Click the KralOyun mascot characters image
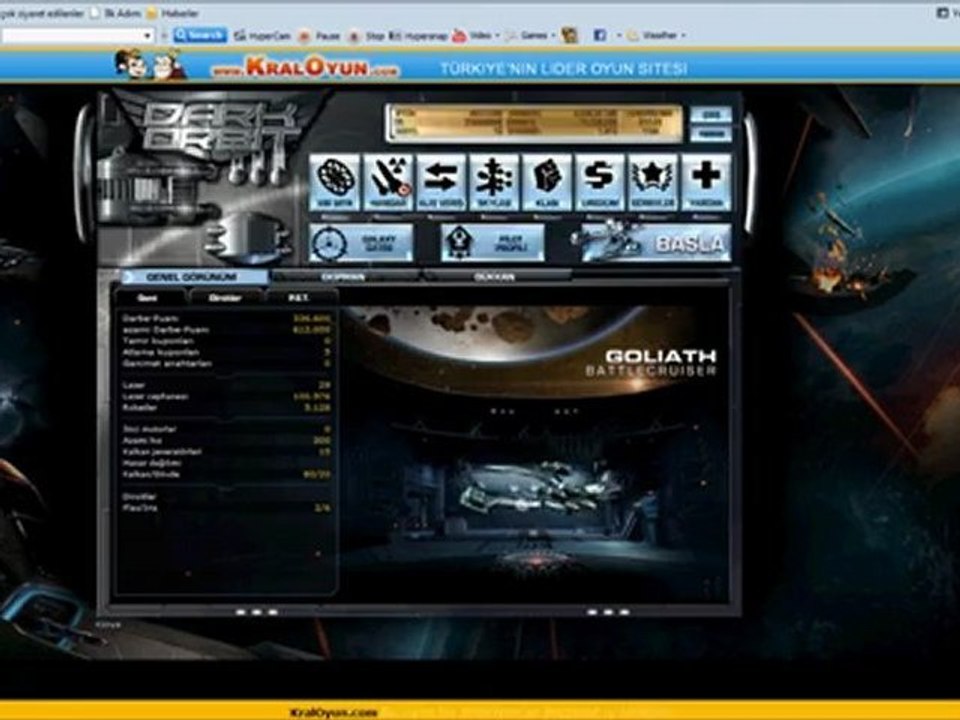Image resolution: width=960 pixels, height=720 pixels. tap(151, 65)
